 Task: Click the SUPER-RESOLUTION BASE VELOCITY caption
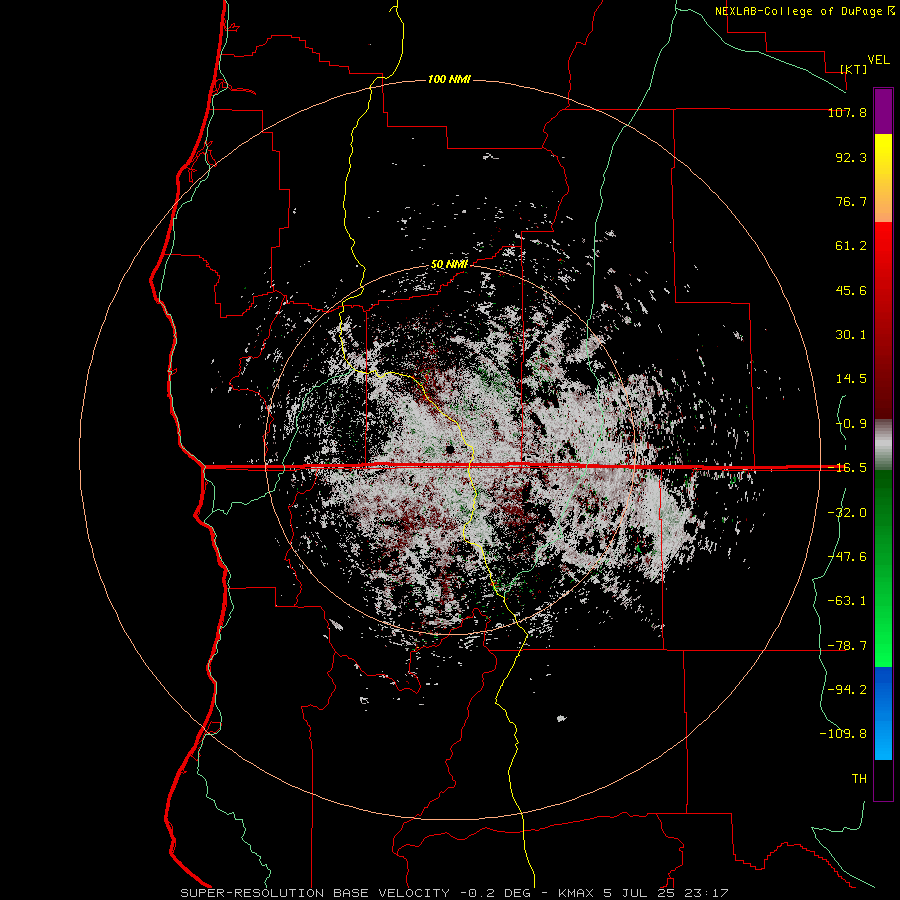[x=315, y=893]
